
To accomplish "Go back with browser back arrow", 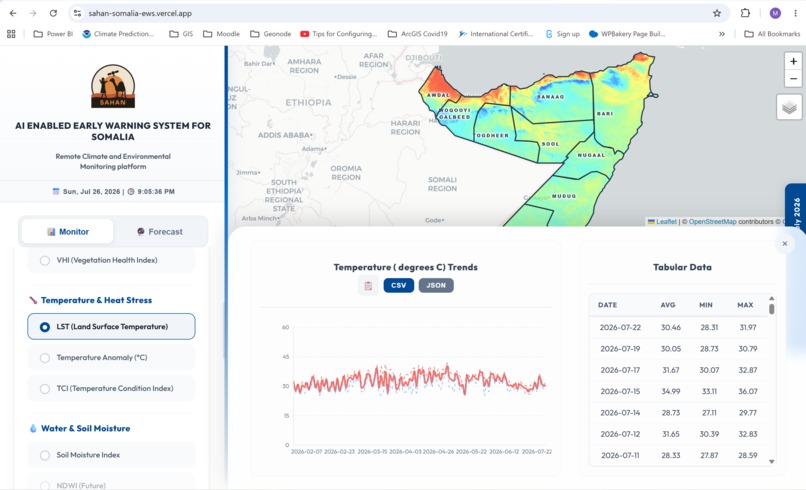I will 13,13.
